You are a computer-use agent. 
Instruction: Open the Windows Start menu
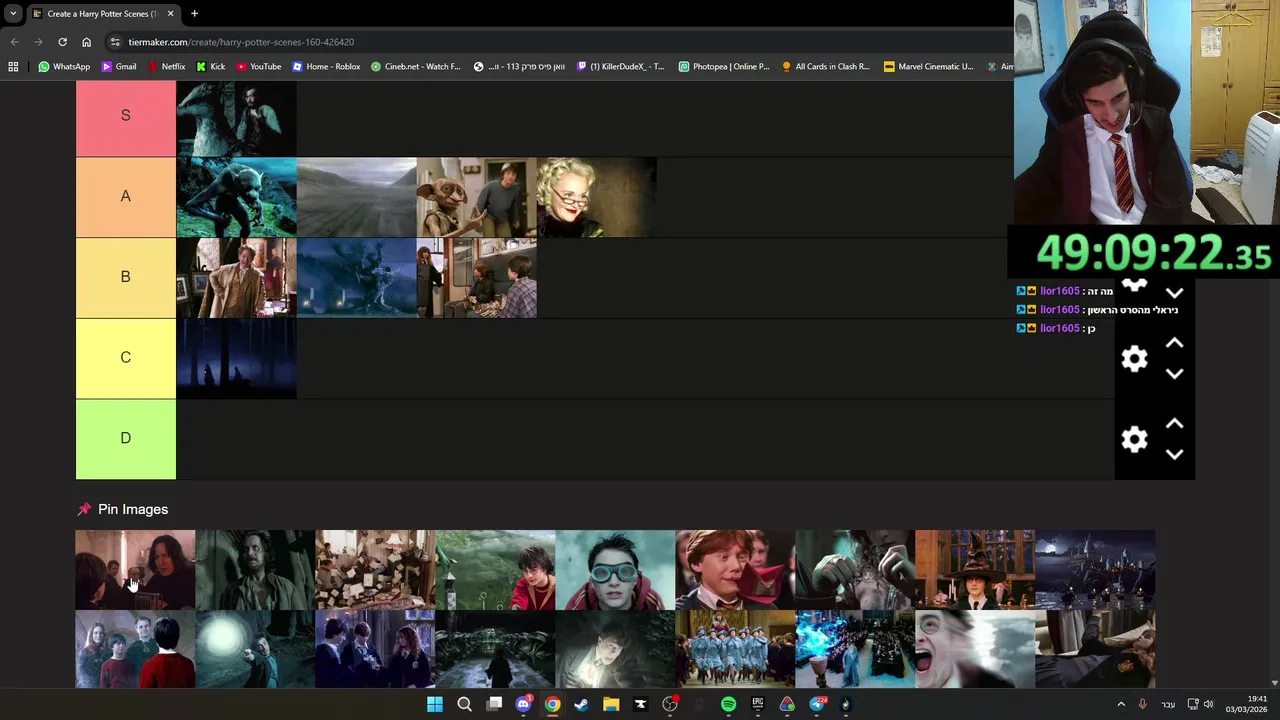[x=435, y=704]
